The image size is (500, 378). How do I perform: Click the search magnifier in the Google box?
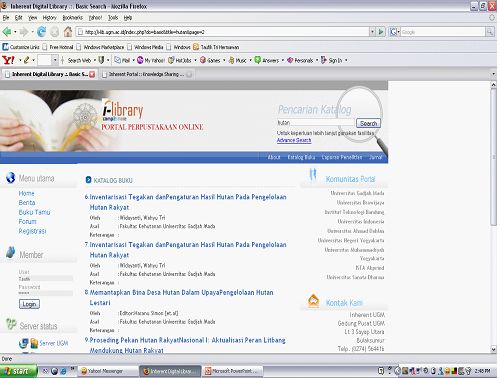[x=490, y=32]
